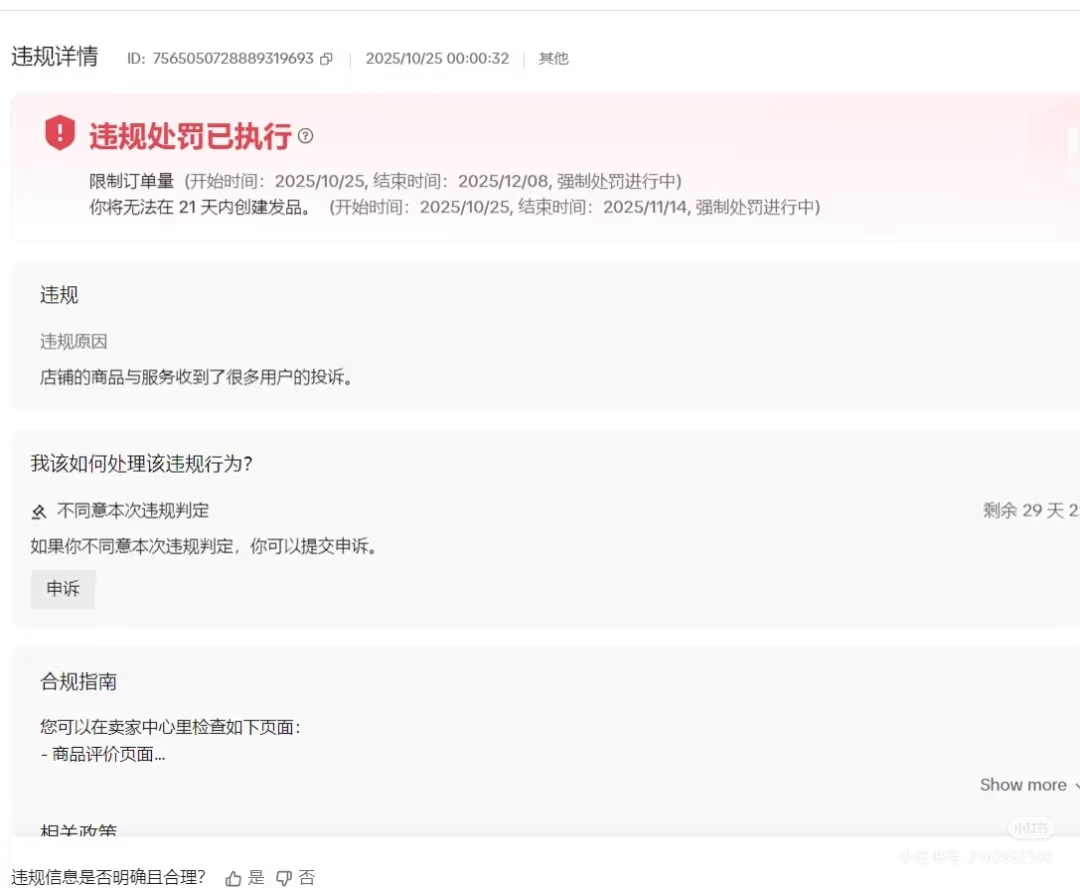Click the 2025/10/25 00:00:32 timestamp

[437, 59]
